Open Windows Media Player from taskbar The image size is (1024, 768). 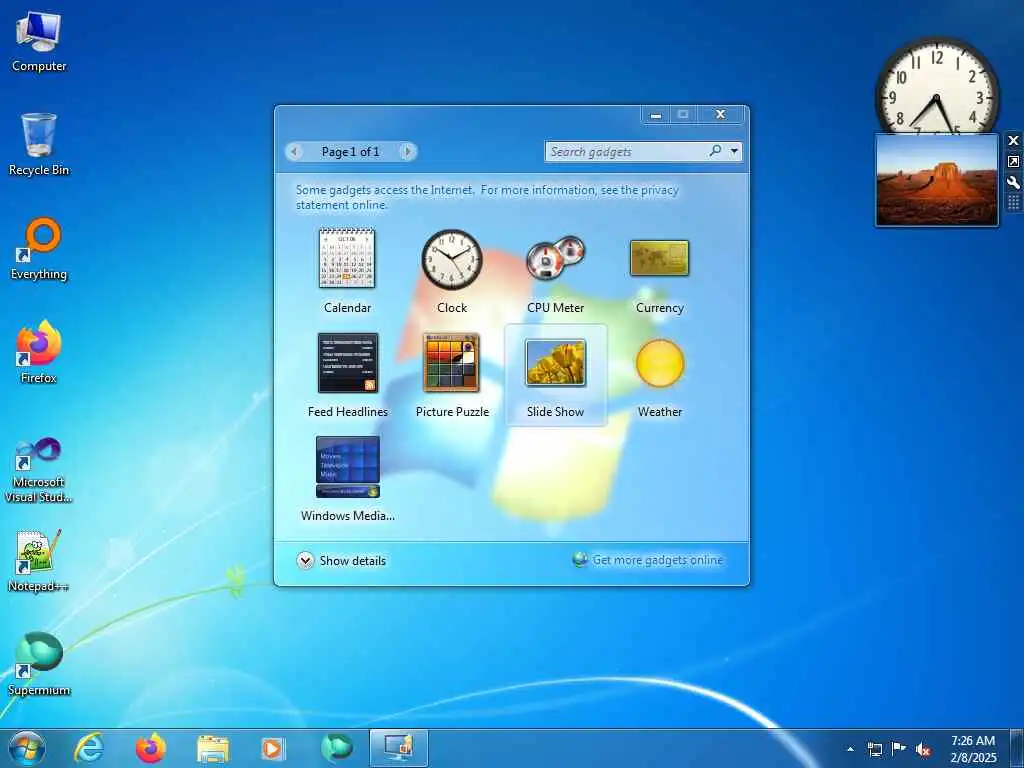273,749
